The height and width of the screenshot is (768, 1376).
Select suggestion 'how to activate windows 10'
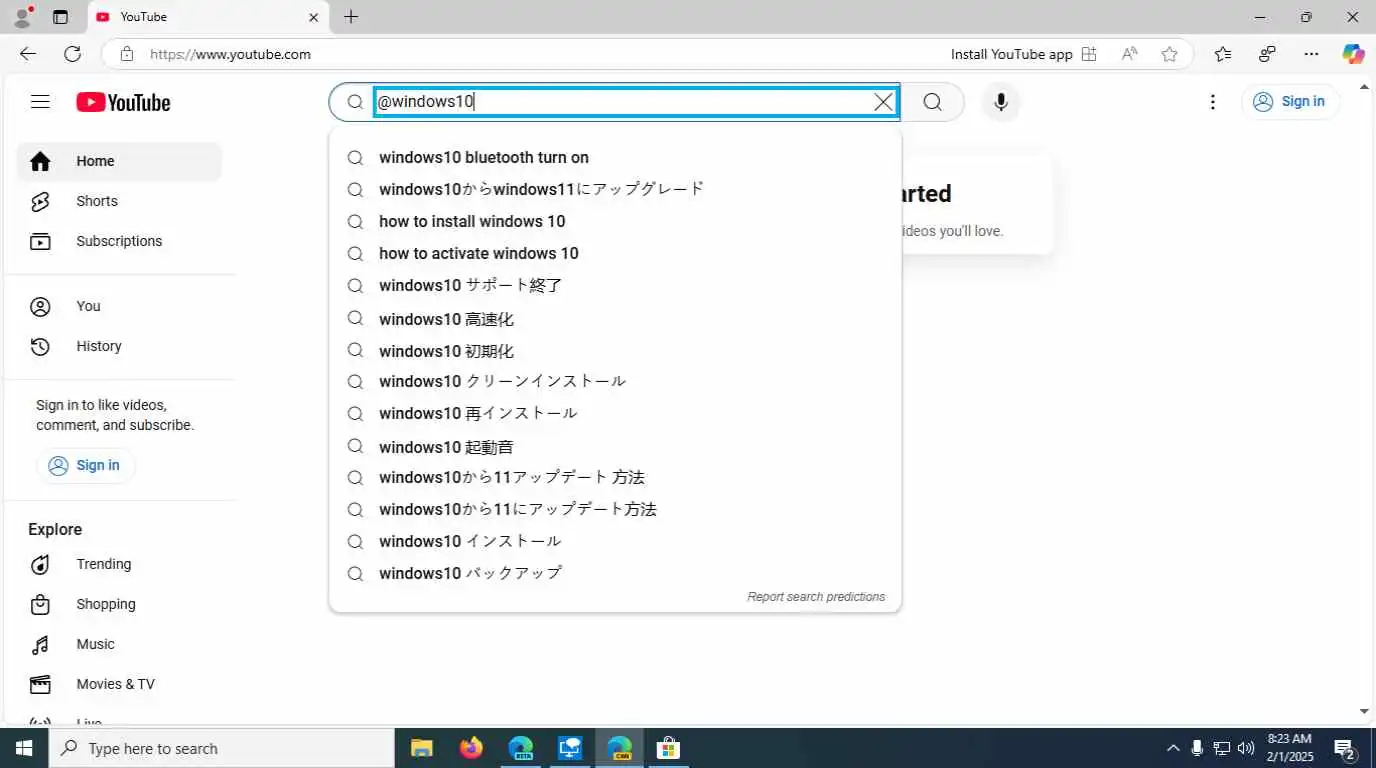[615, 253]
